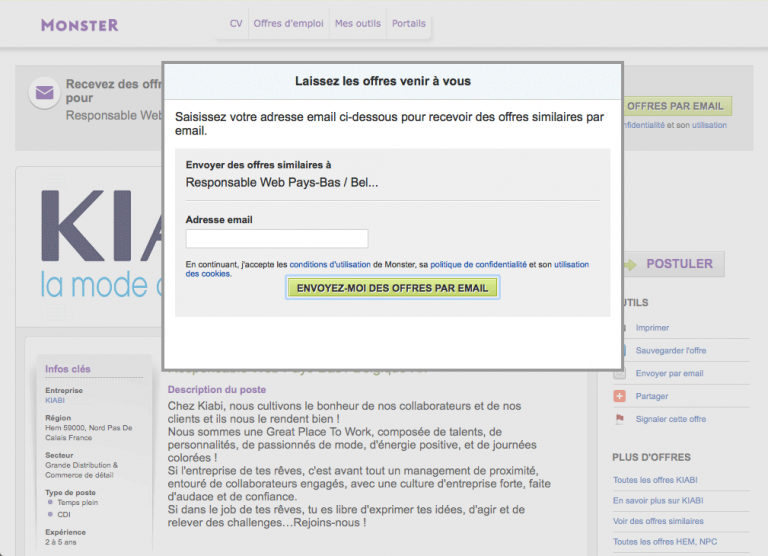Click the KIABI la mode logo image

coord(101,243)
